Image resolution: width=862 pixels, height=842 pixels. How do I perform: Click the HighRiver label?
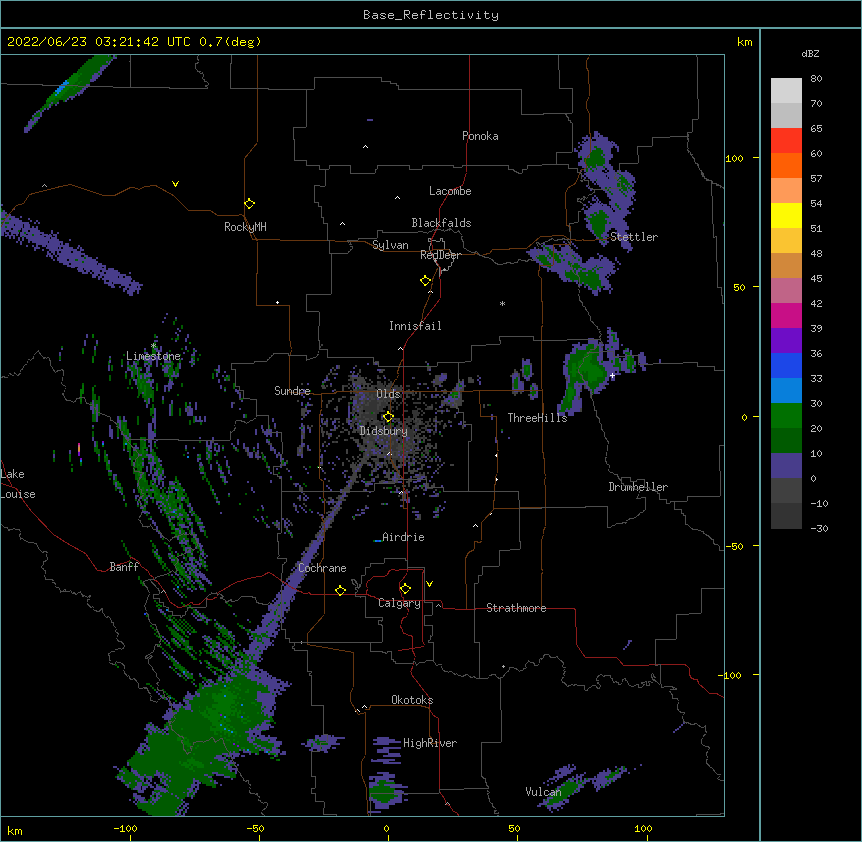pyautogui.click(x=430, y=743)
